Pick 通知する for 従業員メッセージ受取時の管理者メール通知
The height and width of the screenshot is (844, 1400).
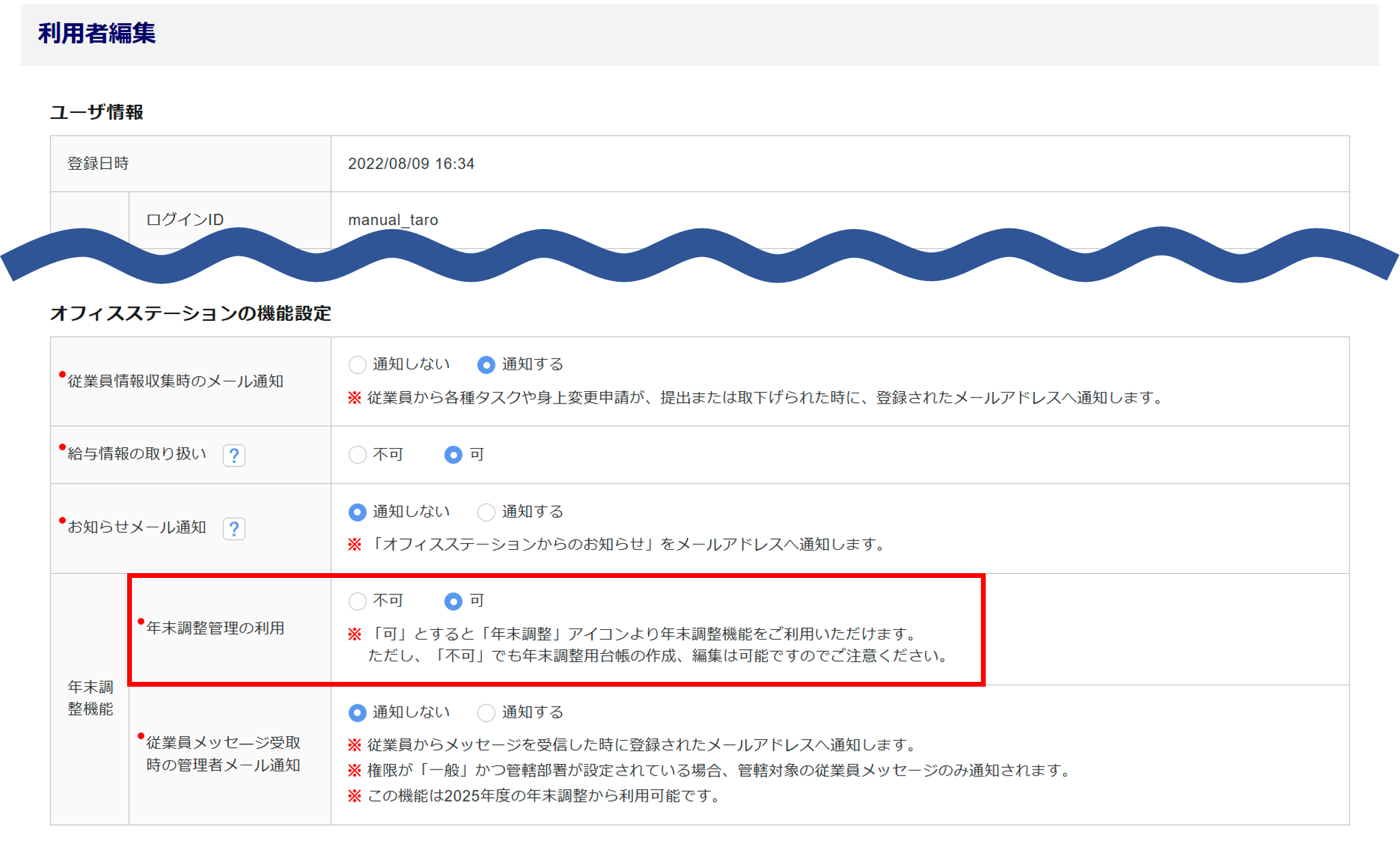[x=486, y=713]
